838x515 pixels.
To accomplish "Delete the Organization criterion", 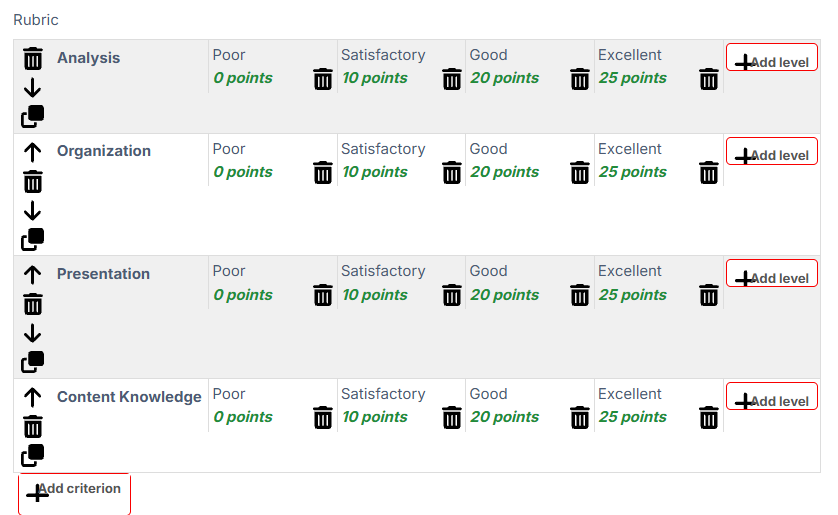I will click(33, 182).
